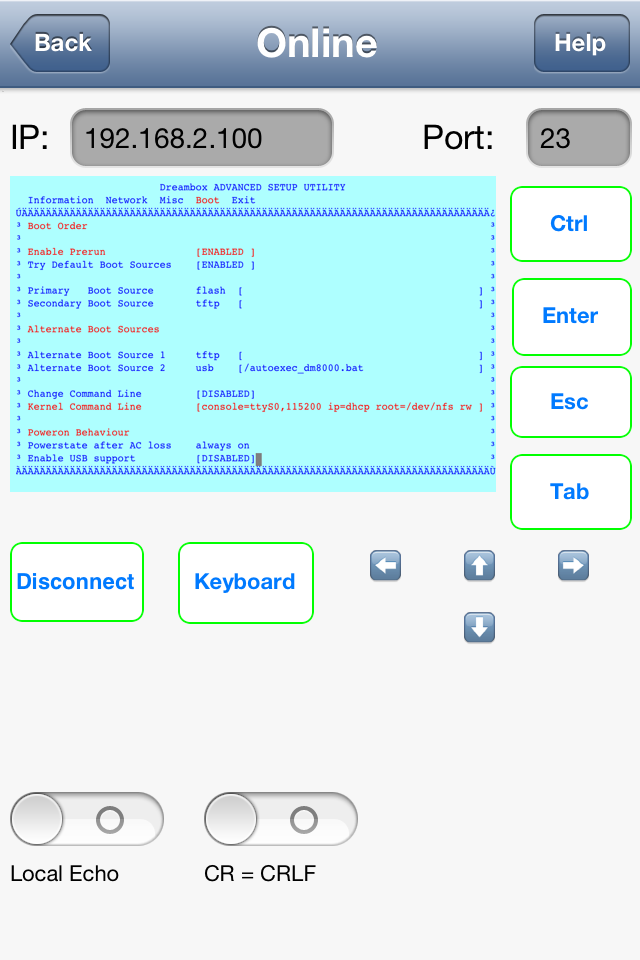The height and width of the screenshot is (960, 640).
Task: Click the Kernel Command Line entry
Action: [x=84, y=407]
